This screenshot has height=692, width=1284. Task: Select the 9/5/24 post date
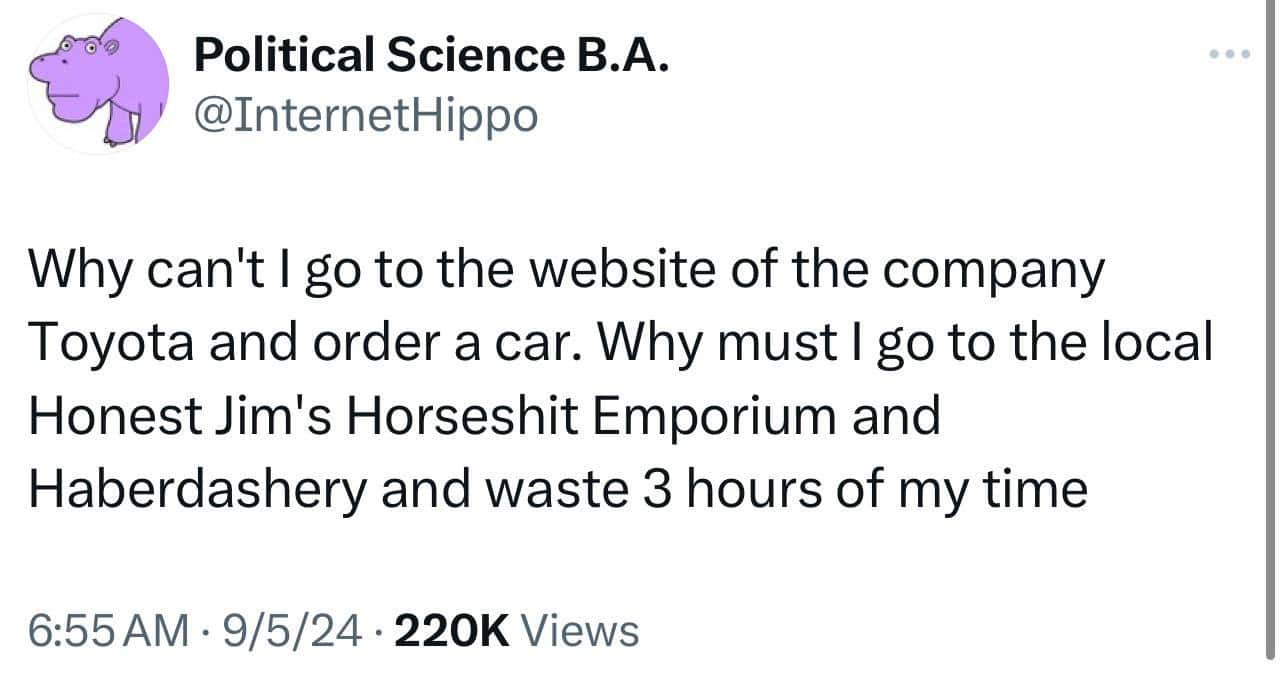292,630
